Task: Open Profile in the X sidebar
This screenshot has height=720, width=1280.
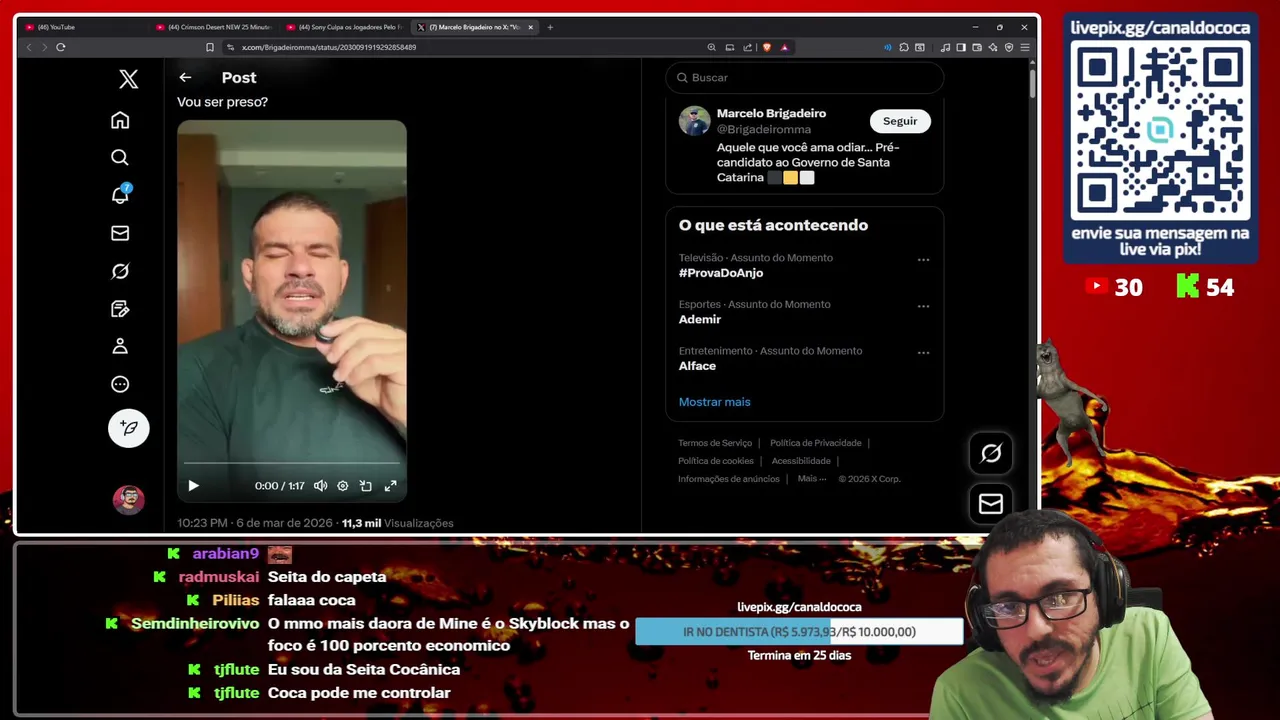Action: point(120,346)
